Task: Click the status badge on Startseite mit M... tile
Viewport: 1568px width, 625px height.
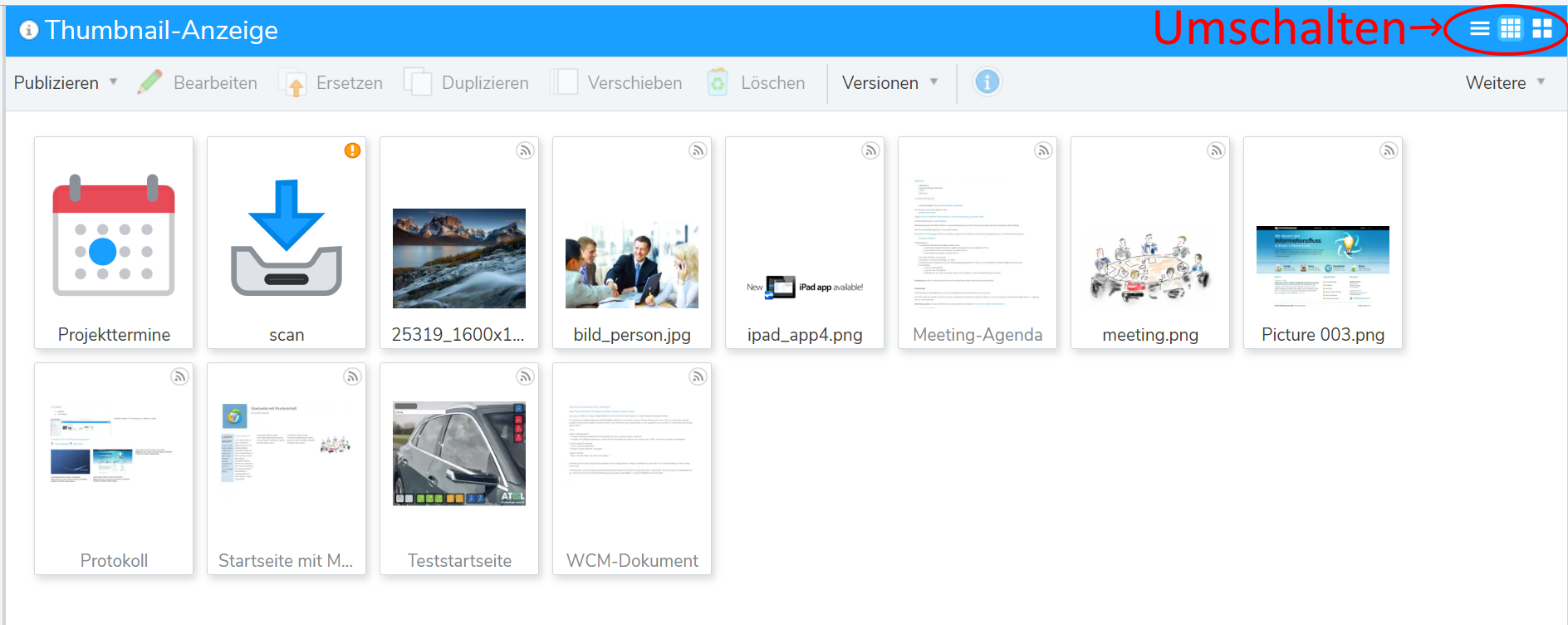Action: point(352,376)
